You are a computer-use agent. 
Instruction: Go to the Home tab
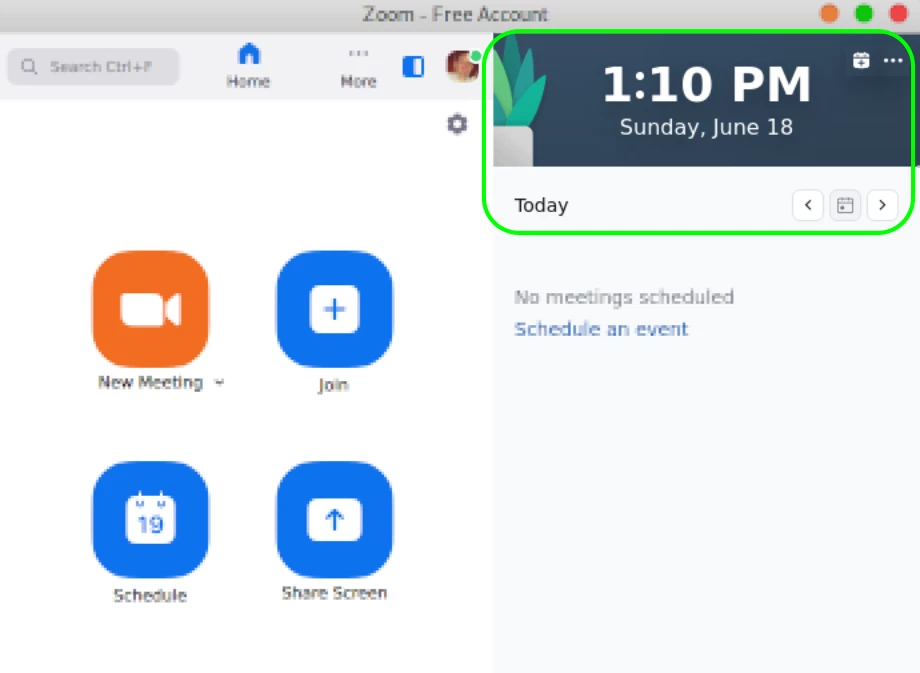(x=248, y=66)
